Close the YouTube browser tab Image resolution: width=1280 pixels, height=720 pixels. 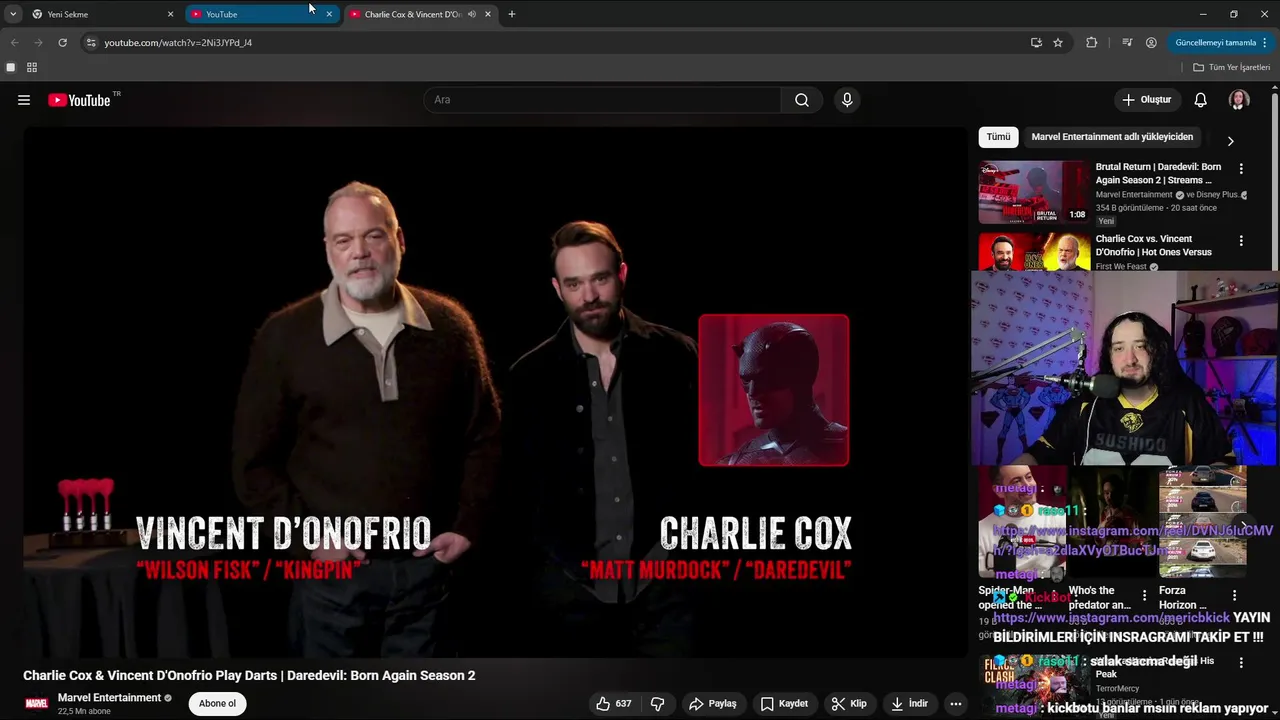(x=329, y=14)
